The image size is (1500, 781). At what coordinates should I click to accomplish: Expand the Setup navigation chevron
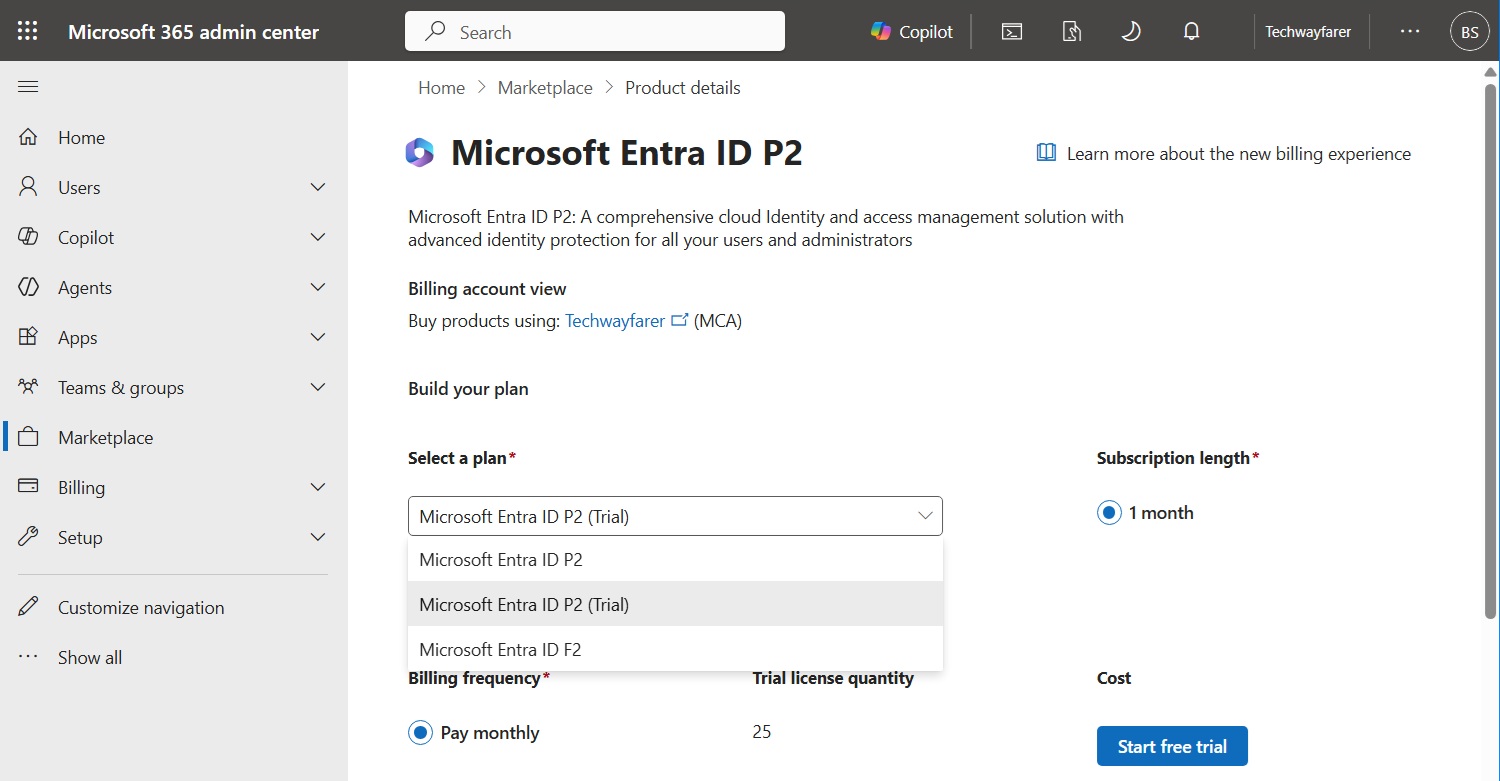pos(318,537)
